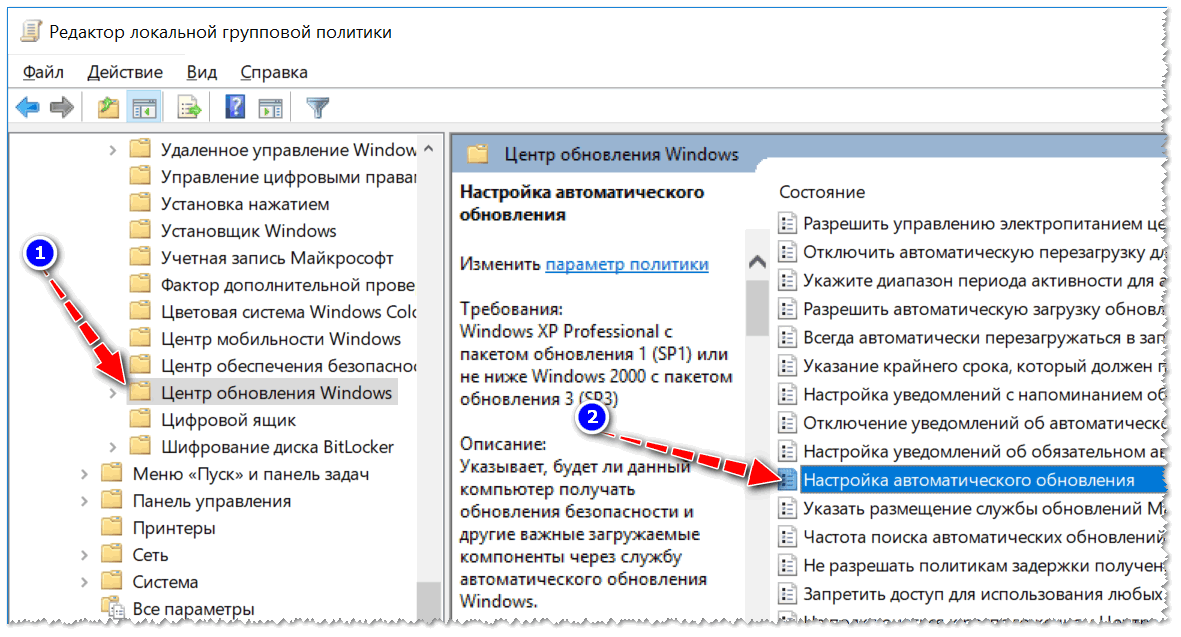Image resolution: width=1181 pixels, height=637 pixels.
Task: Toggle the Show/Hide action pane icon
Action: pos(270,108)
